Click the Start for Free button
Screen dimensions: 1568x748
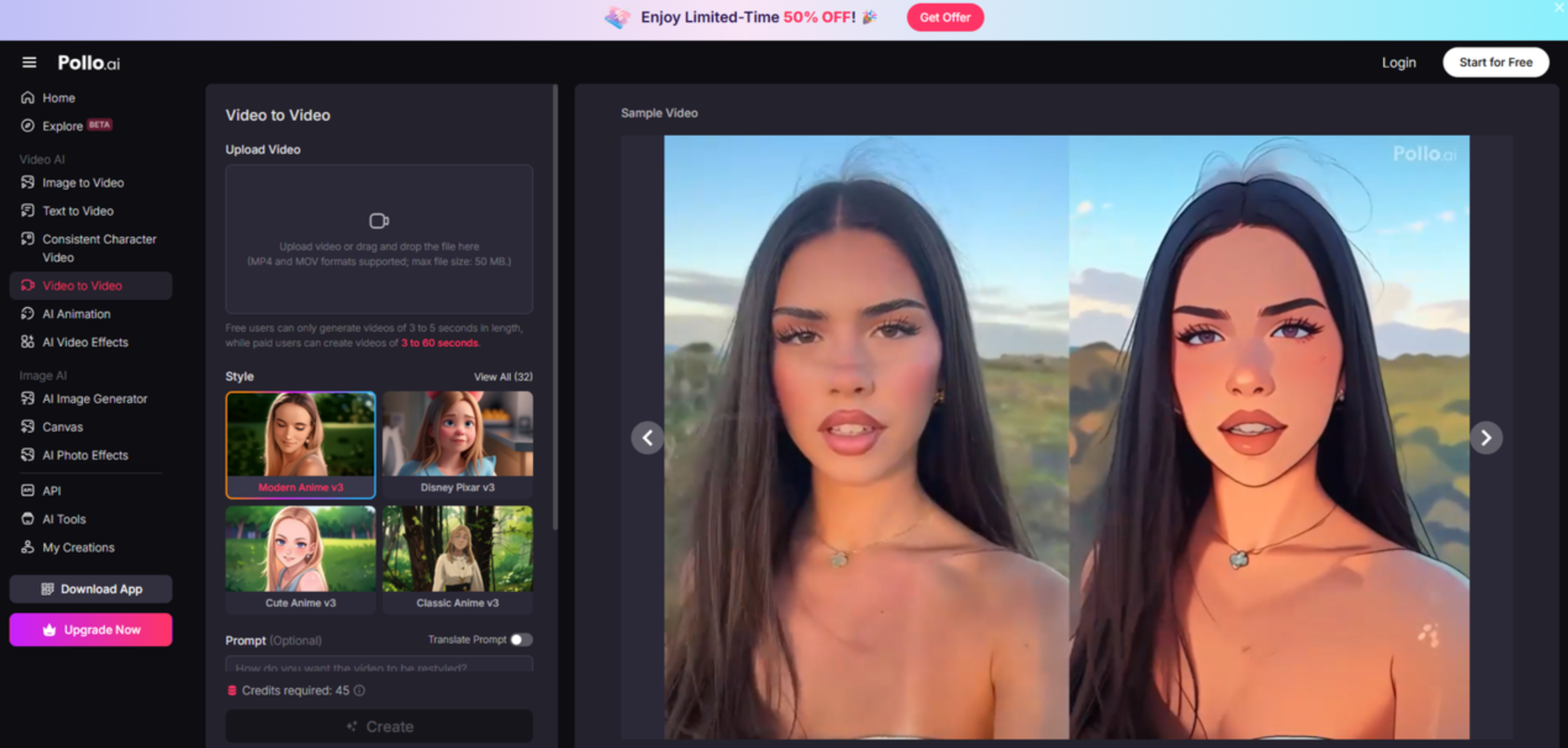(1495, 62)
